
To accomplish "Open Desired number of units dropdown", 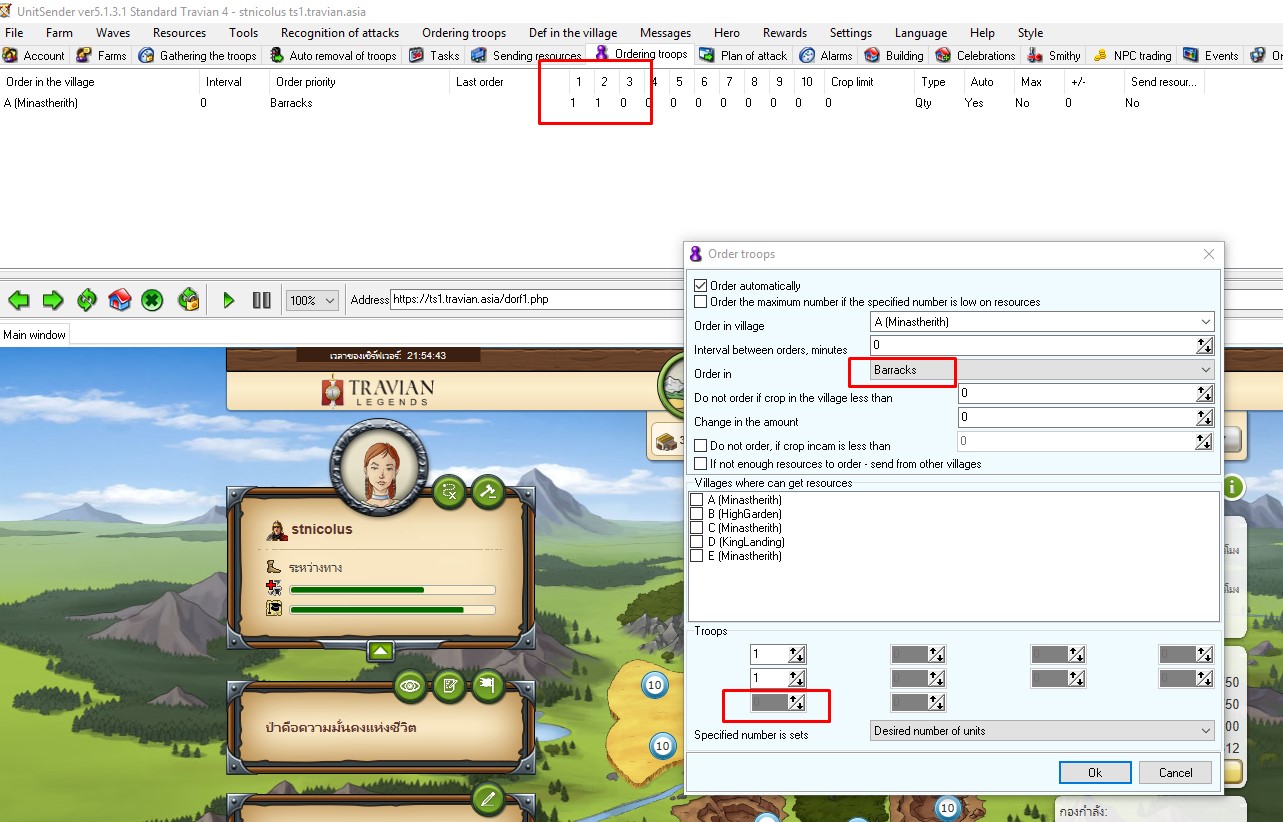I will pos(1042,731).
